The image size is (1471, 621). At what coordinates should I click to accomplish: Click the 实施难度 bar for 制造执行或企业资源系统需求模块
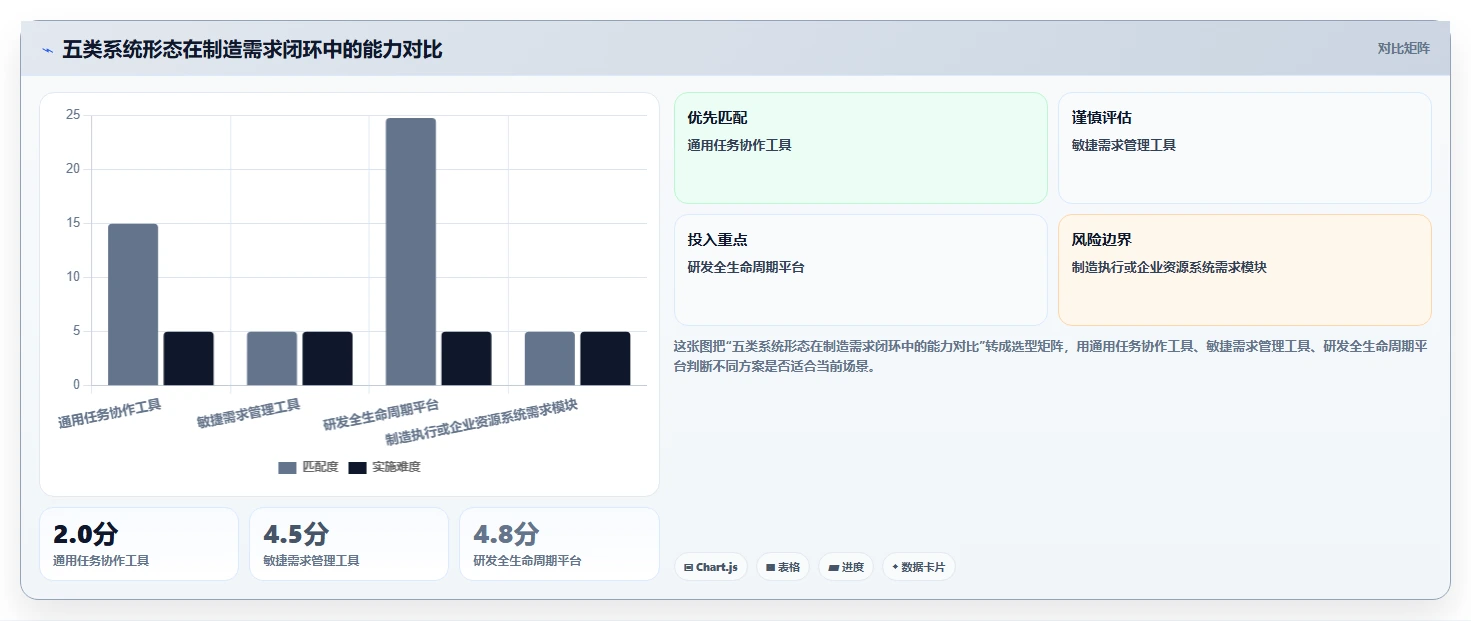pyautogui.click(x=605, y=358)
